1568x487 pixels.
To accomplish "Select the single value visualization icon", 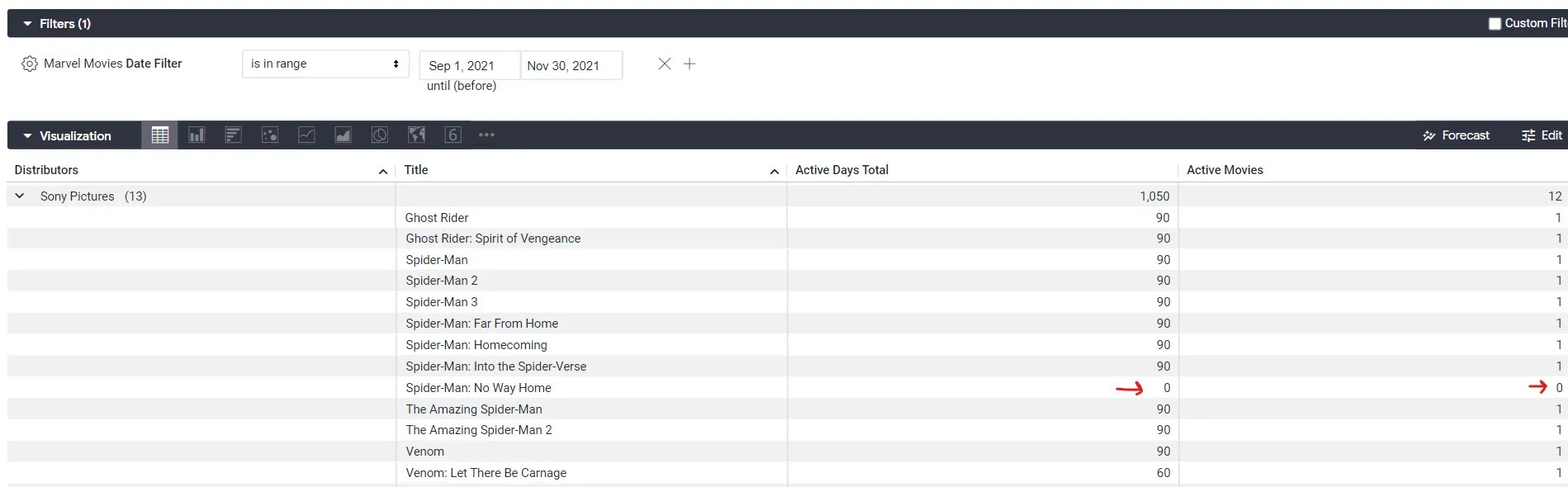I will pos(452,135).
